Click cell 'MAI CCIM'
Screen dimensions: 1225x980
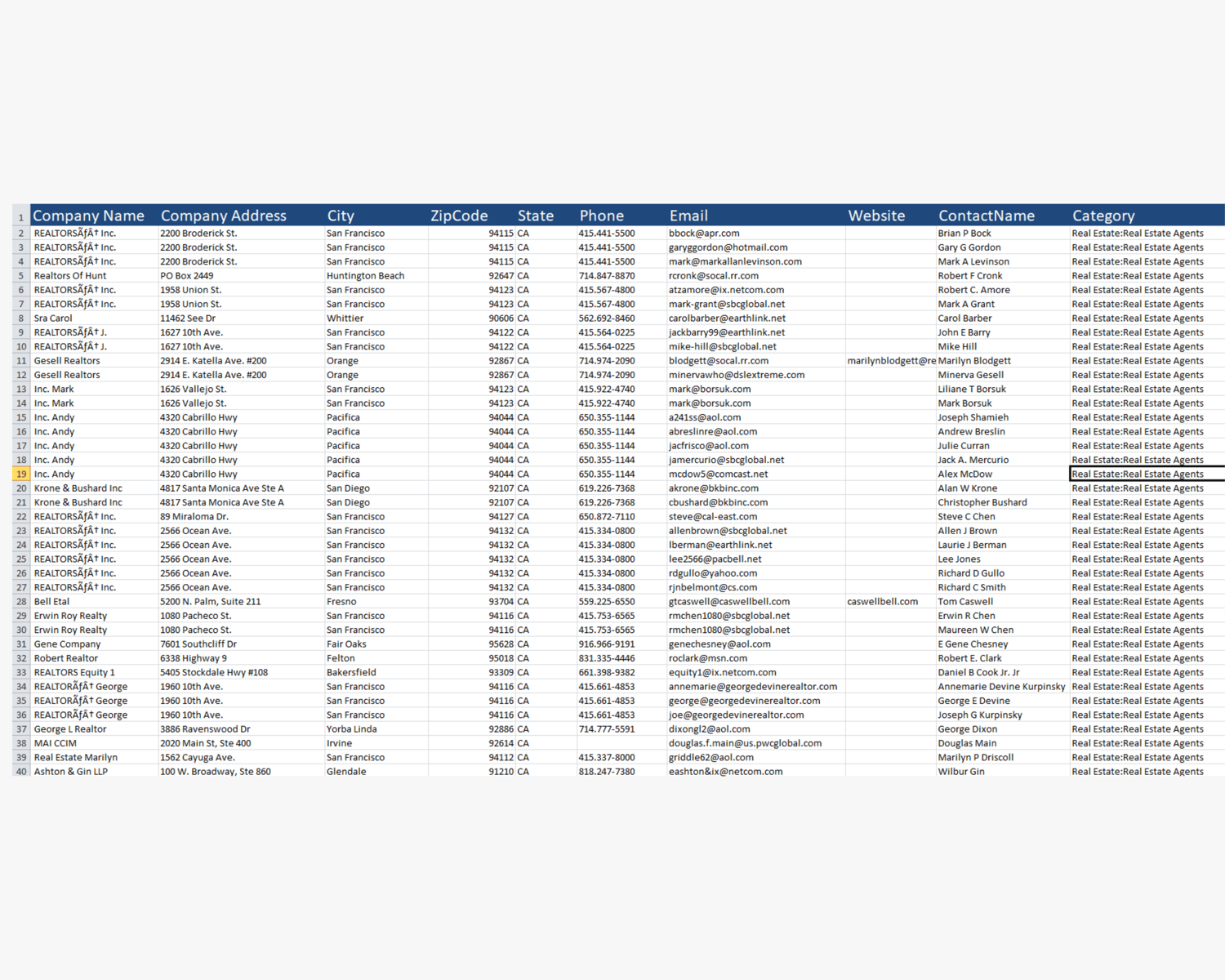click(94, 743)
